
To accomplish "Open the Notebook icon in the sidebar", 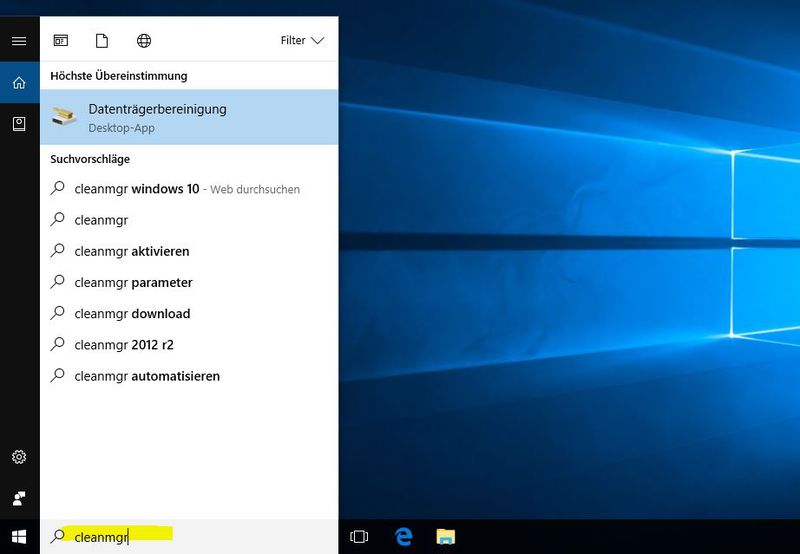I will 19,123.
